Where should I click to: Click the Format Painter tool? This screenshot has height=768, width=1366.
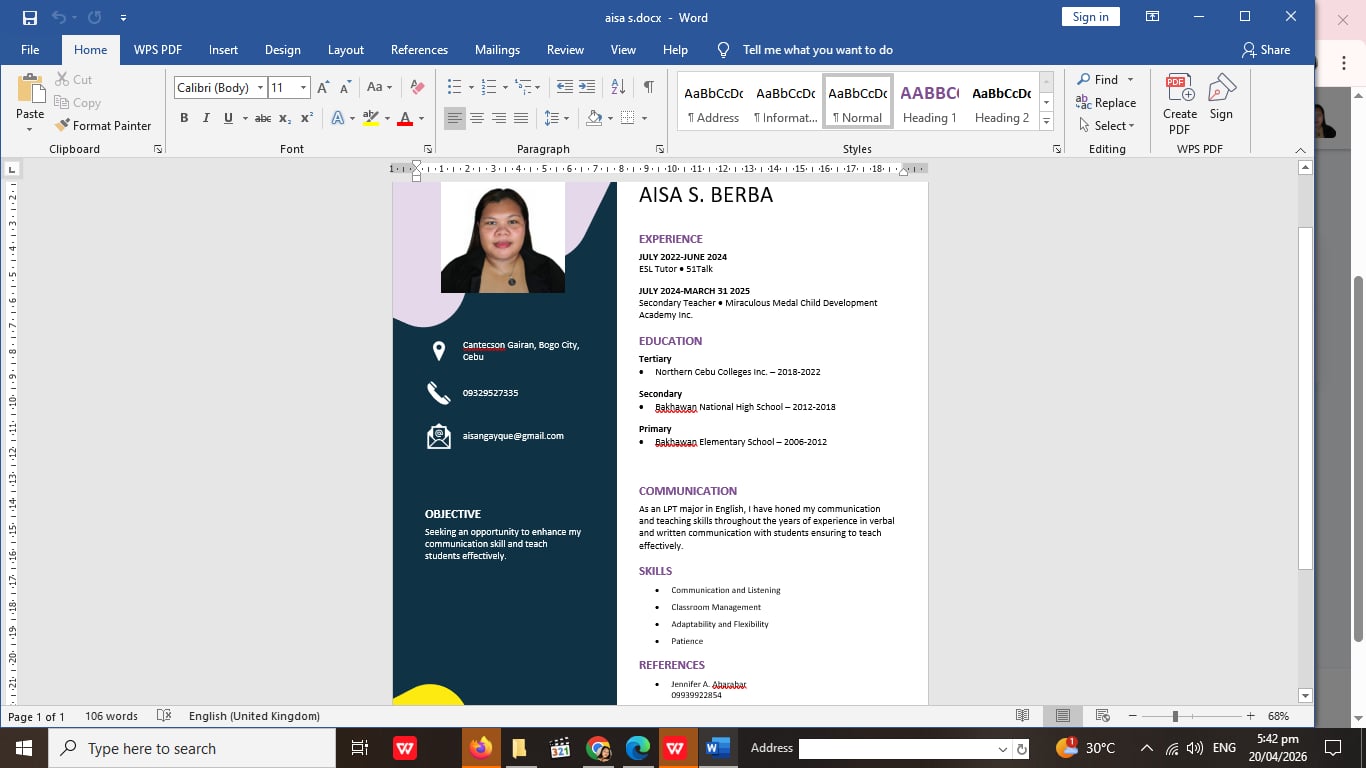click(x=103, y=126)
